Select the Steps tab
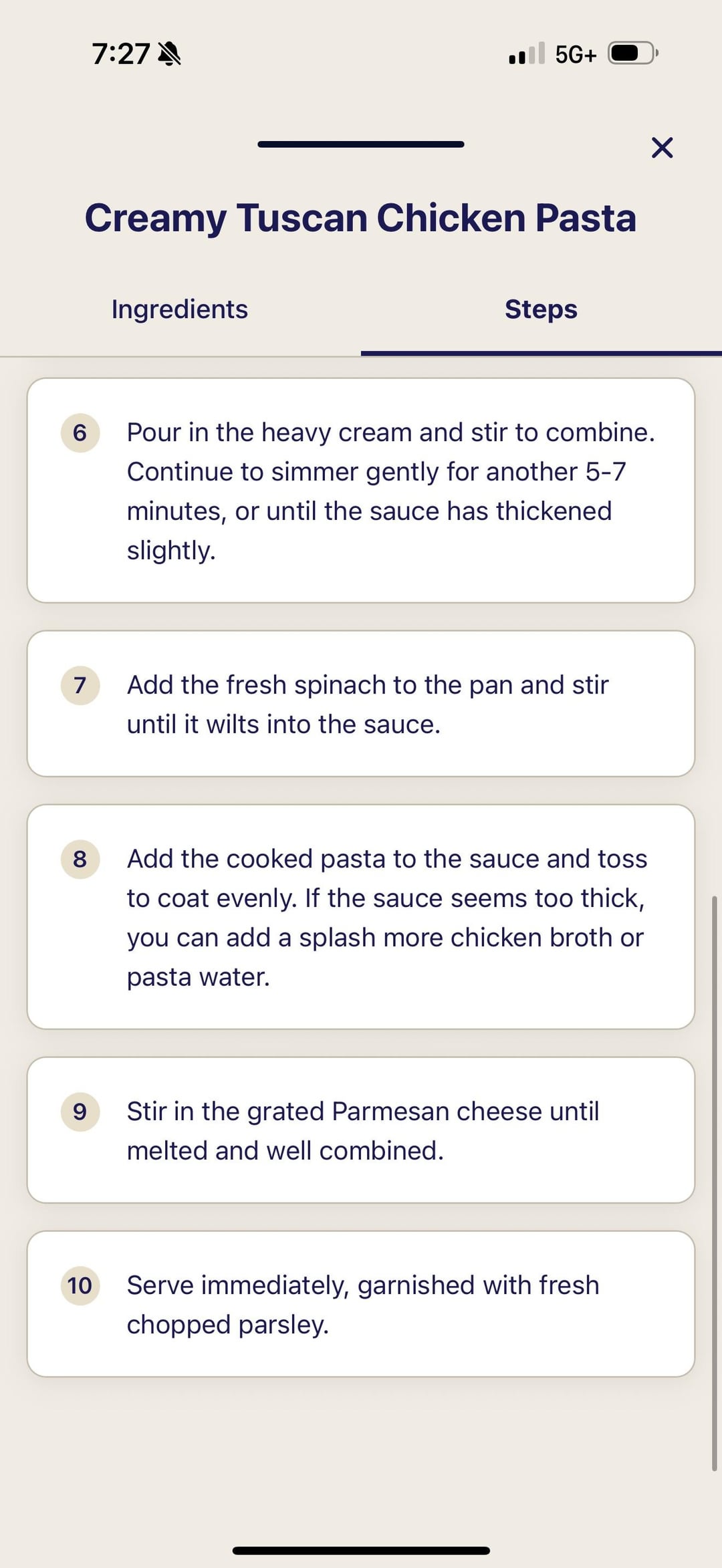722x1568 pixels. click(x=541, y=309)
